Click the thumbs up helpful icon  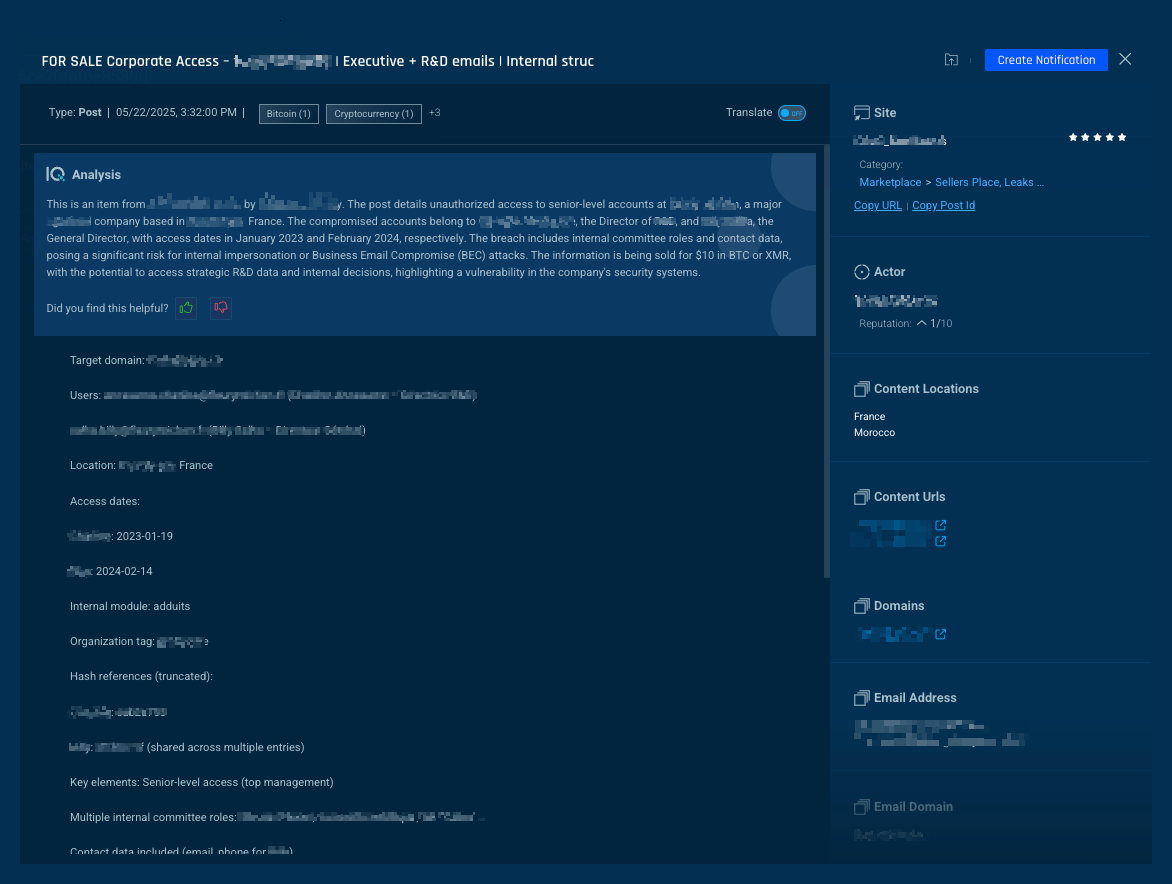point(186,308)
